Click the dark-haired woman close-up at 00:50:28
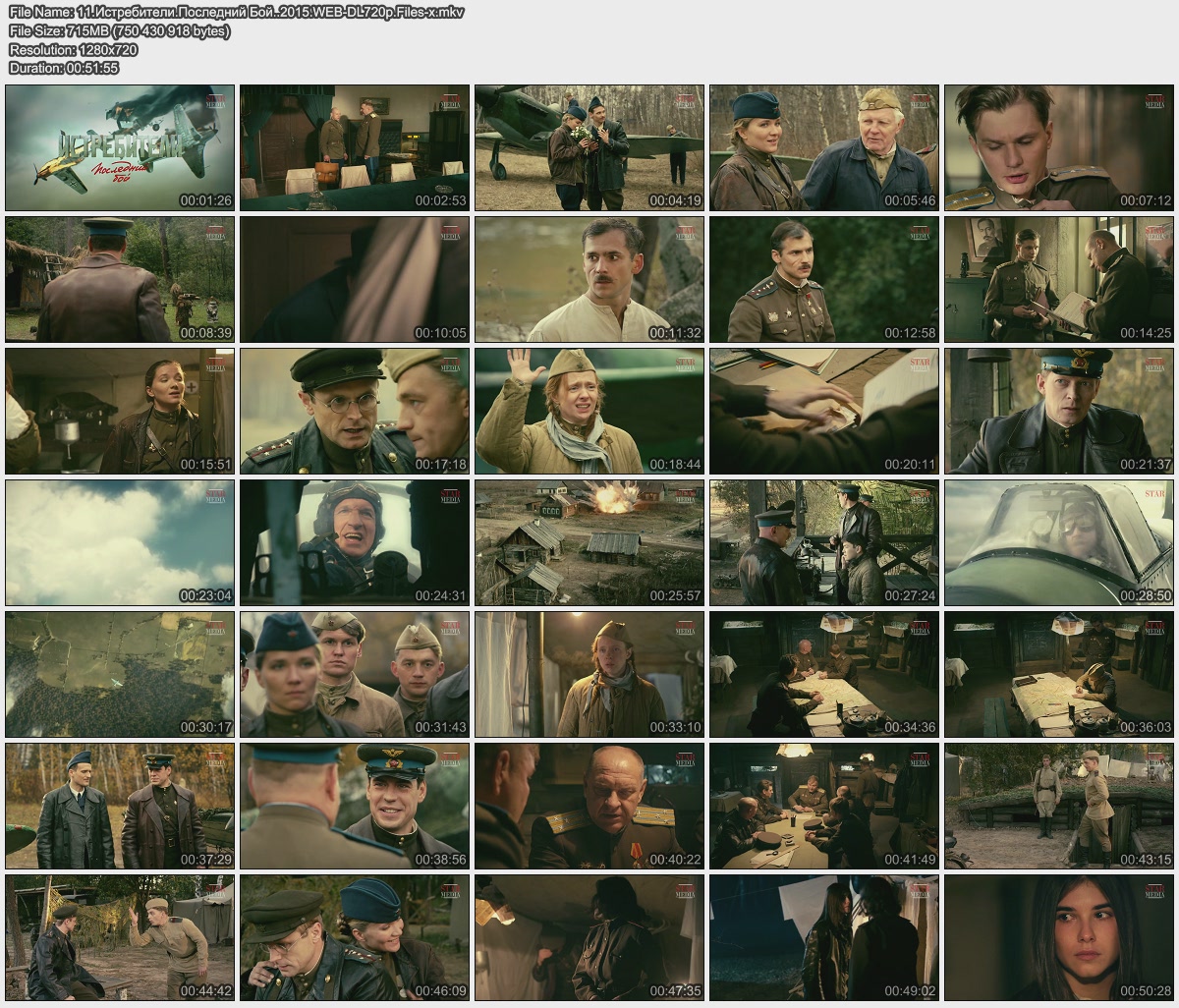Viewport: 1179px width, 1008px height. point(1059,937)
